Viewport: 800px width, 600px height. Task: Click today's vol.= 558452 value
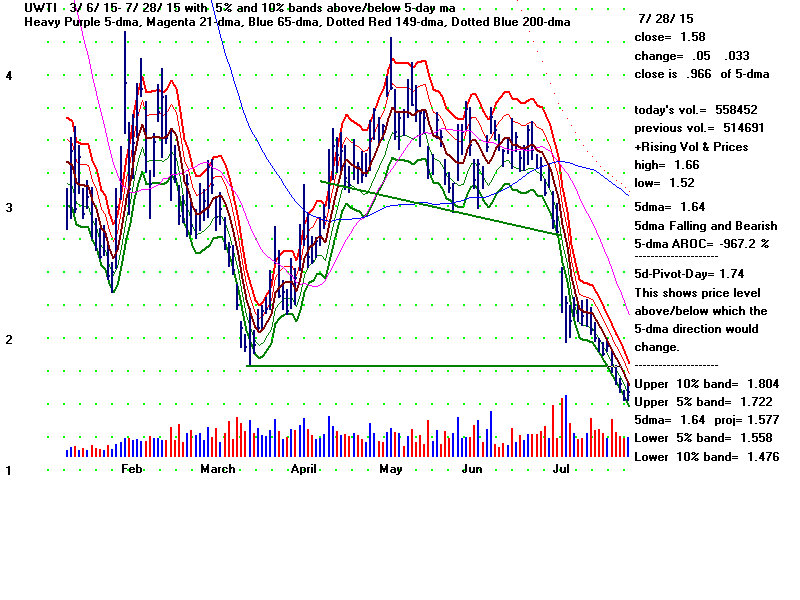click(x=696, y=110)
